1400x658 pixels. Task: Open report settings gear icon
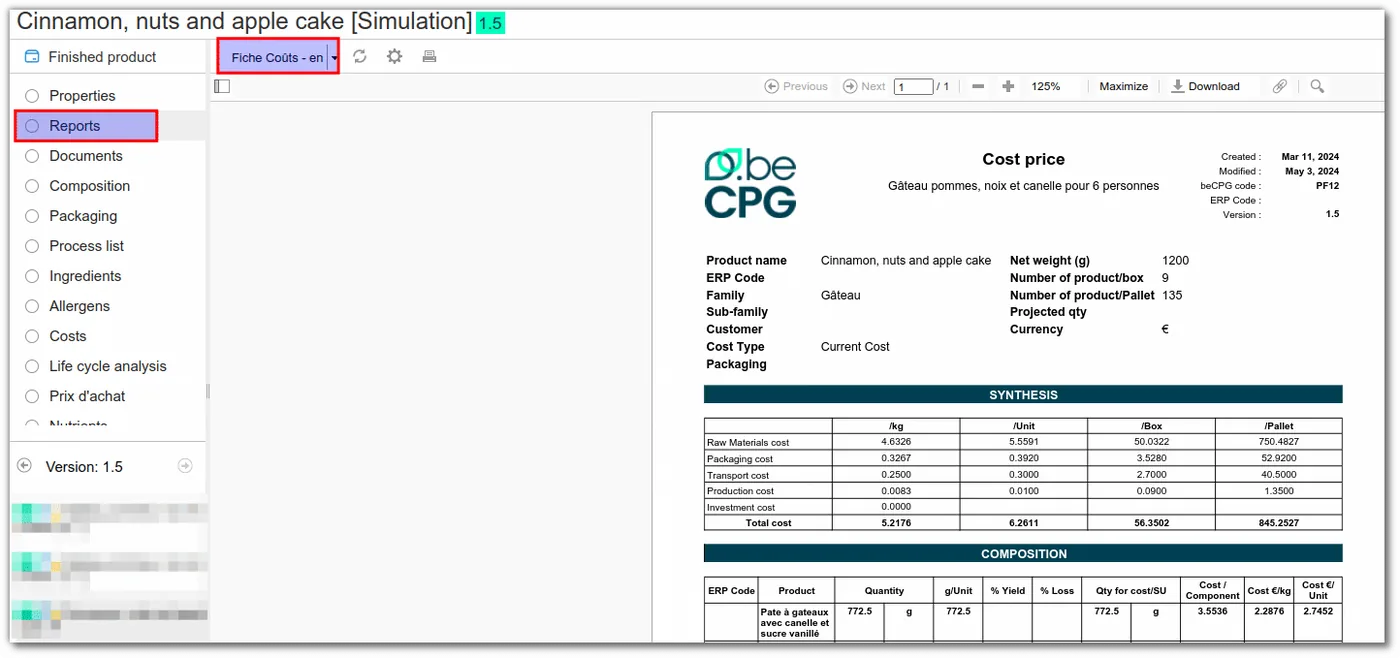pyautogui.click(x=395, y=57)
